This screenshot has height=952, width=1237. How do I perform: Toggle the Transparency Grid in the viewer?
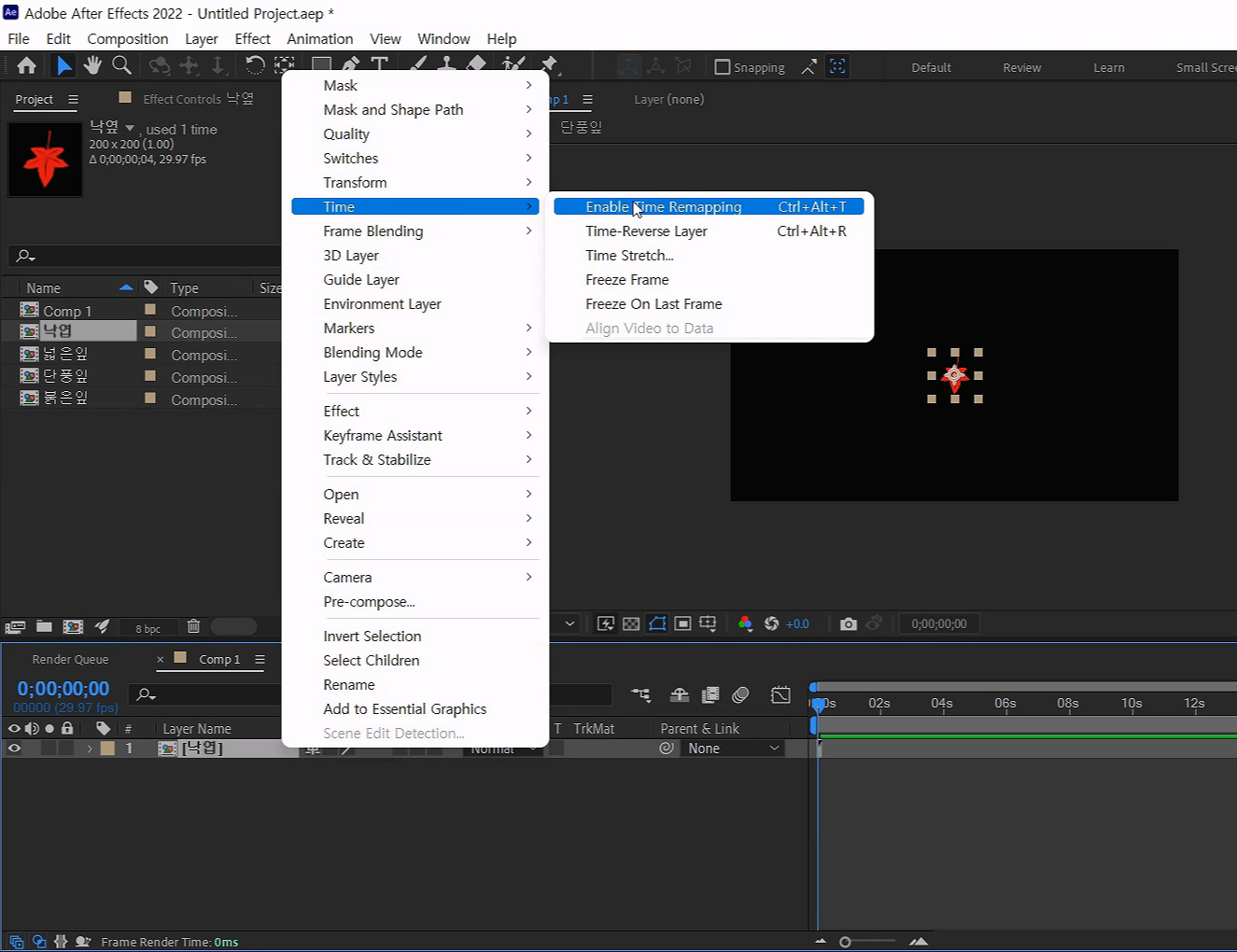pyautogui.click(x=631, y=623)
